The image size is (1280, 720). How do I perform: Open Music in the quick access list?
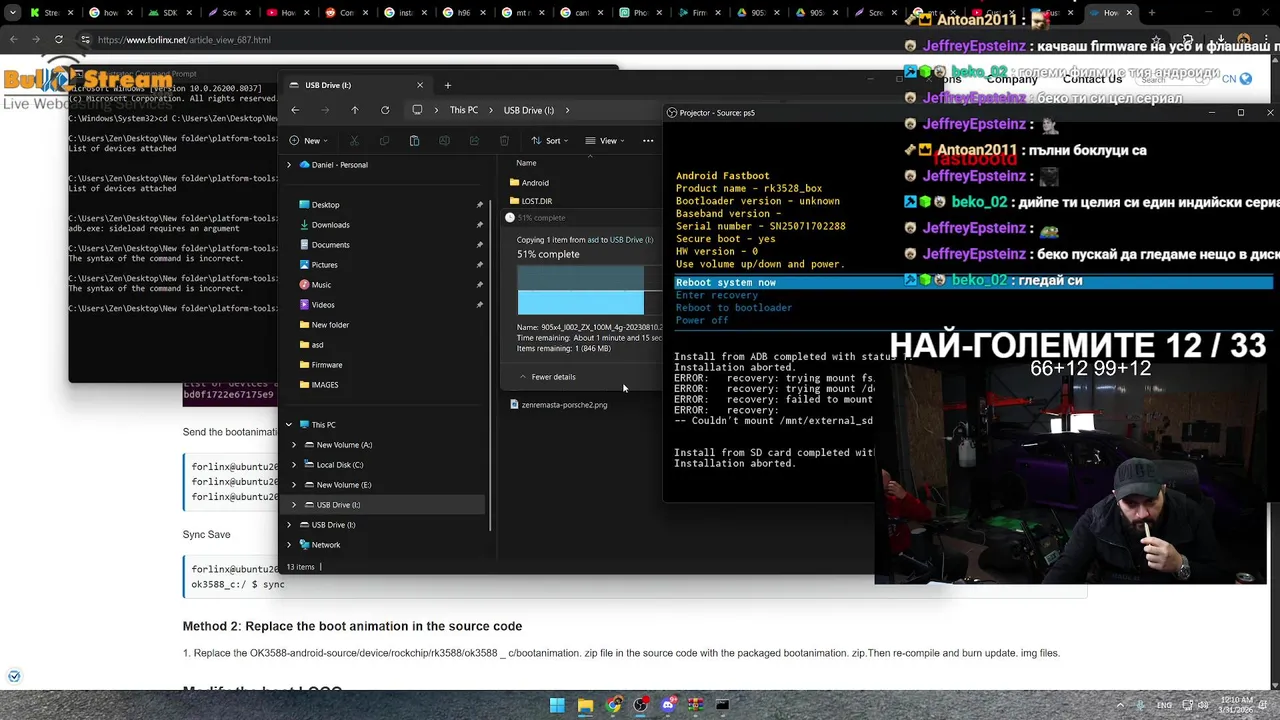pos(321,285)
